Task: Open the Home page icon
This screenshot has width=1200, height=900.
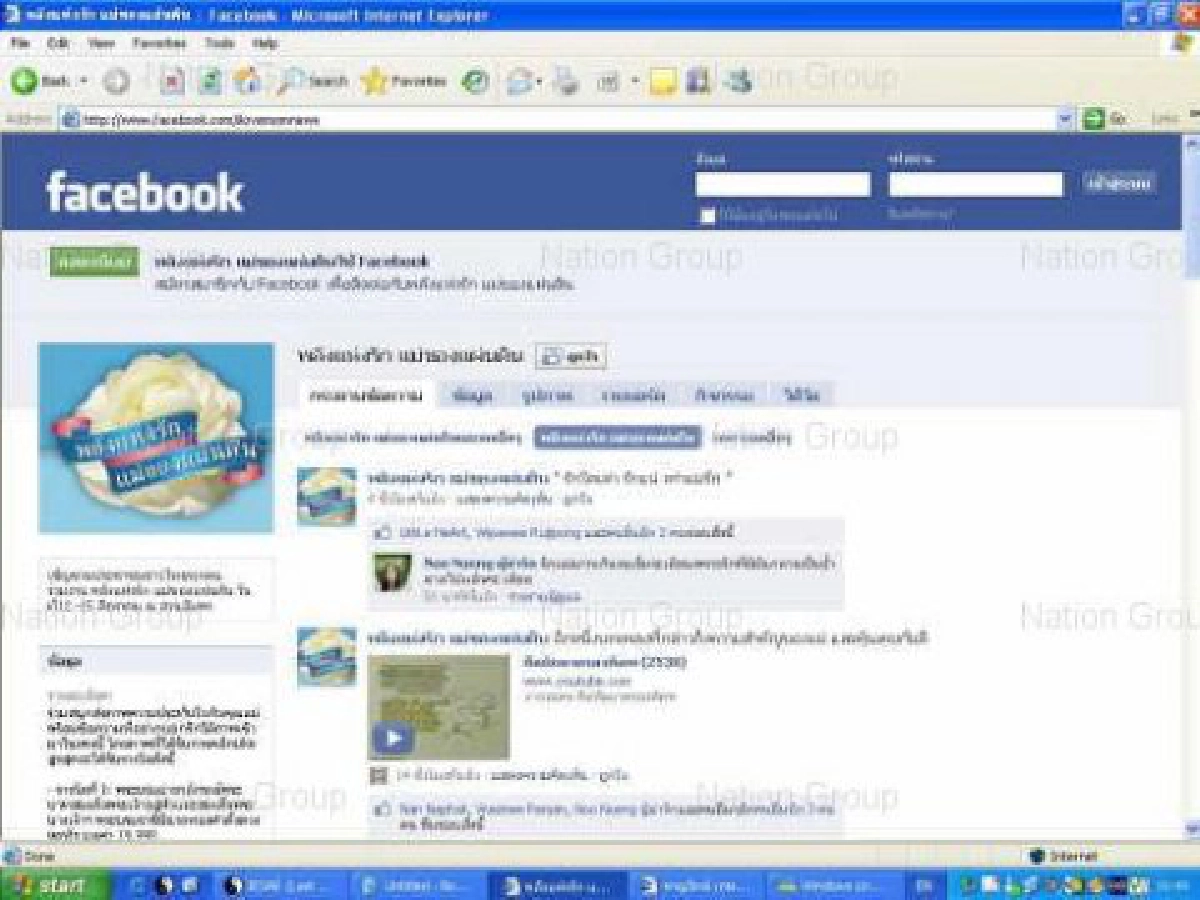Action: point(247,82)
